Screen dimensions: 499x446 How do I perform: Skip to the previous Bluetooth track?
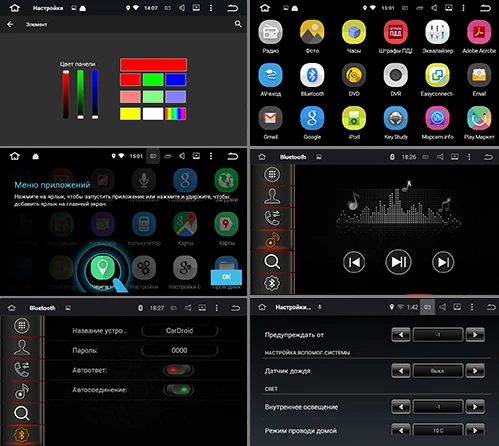point(354,262)
